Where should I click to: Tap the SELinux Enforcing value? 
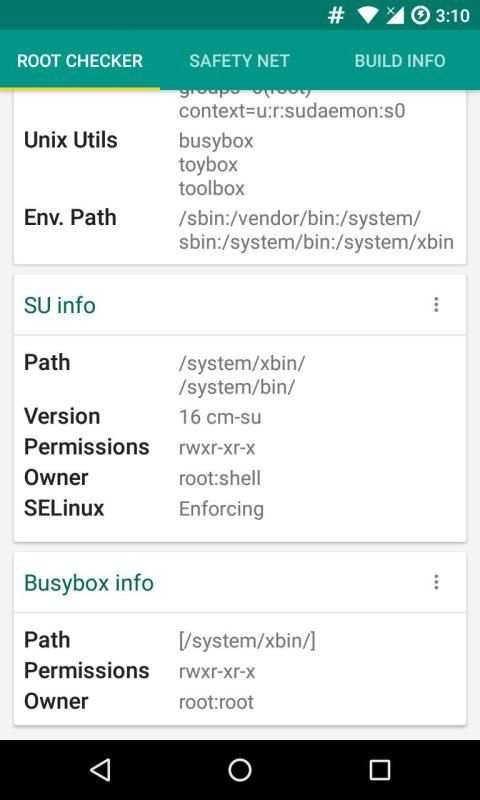click(221, 509)
